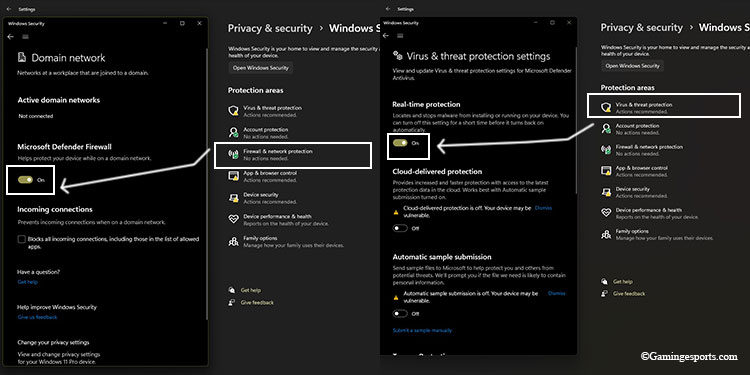Click the Automatic sample submission heading
Screen dimensions: 750x375
(x=442, y=257)
